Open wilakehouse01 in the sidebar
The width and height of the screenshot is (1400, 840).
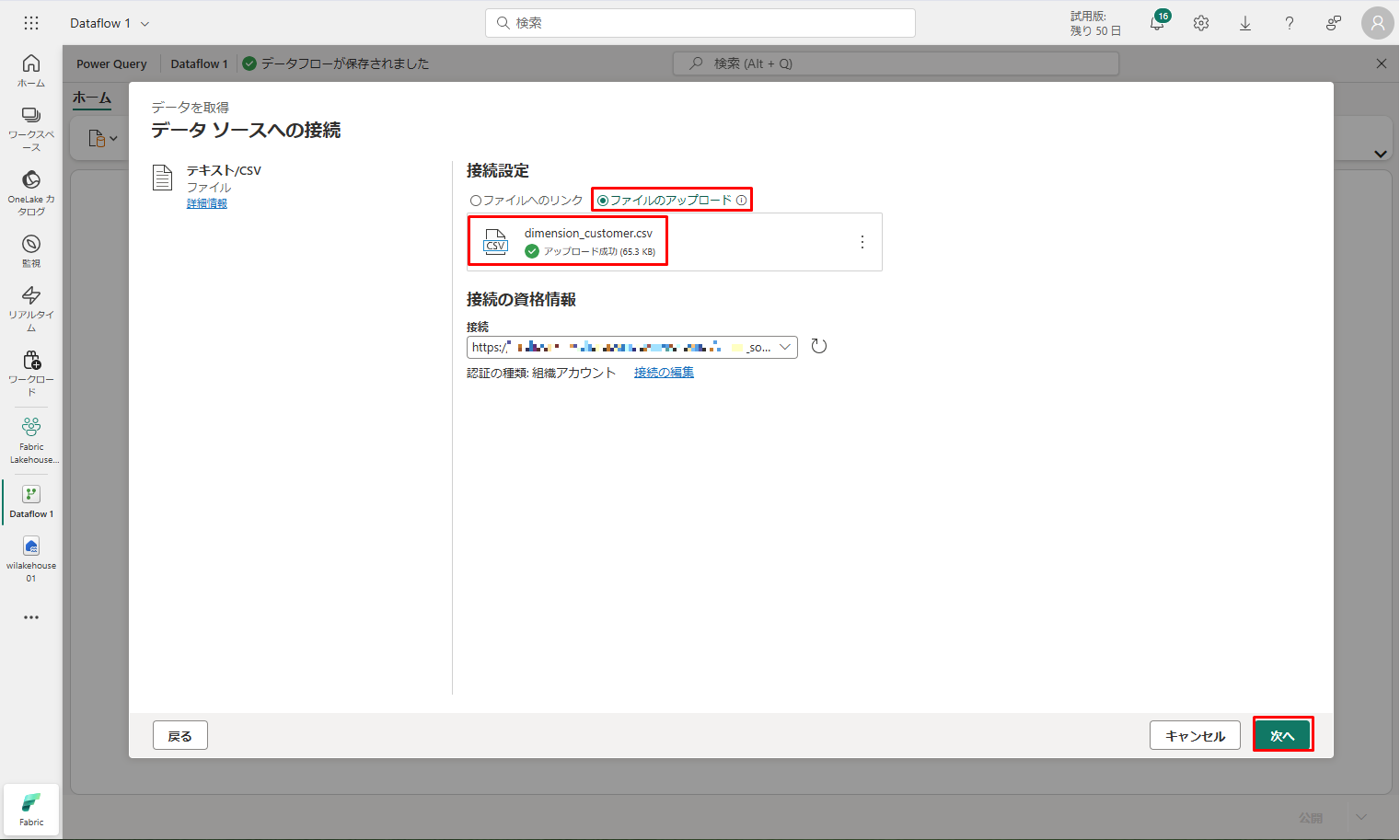click(31, 559)
